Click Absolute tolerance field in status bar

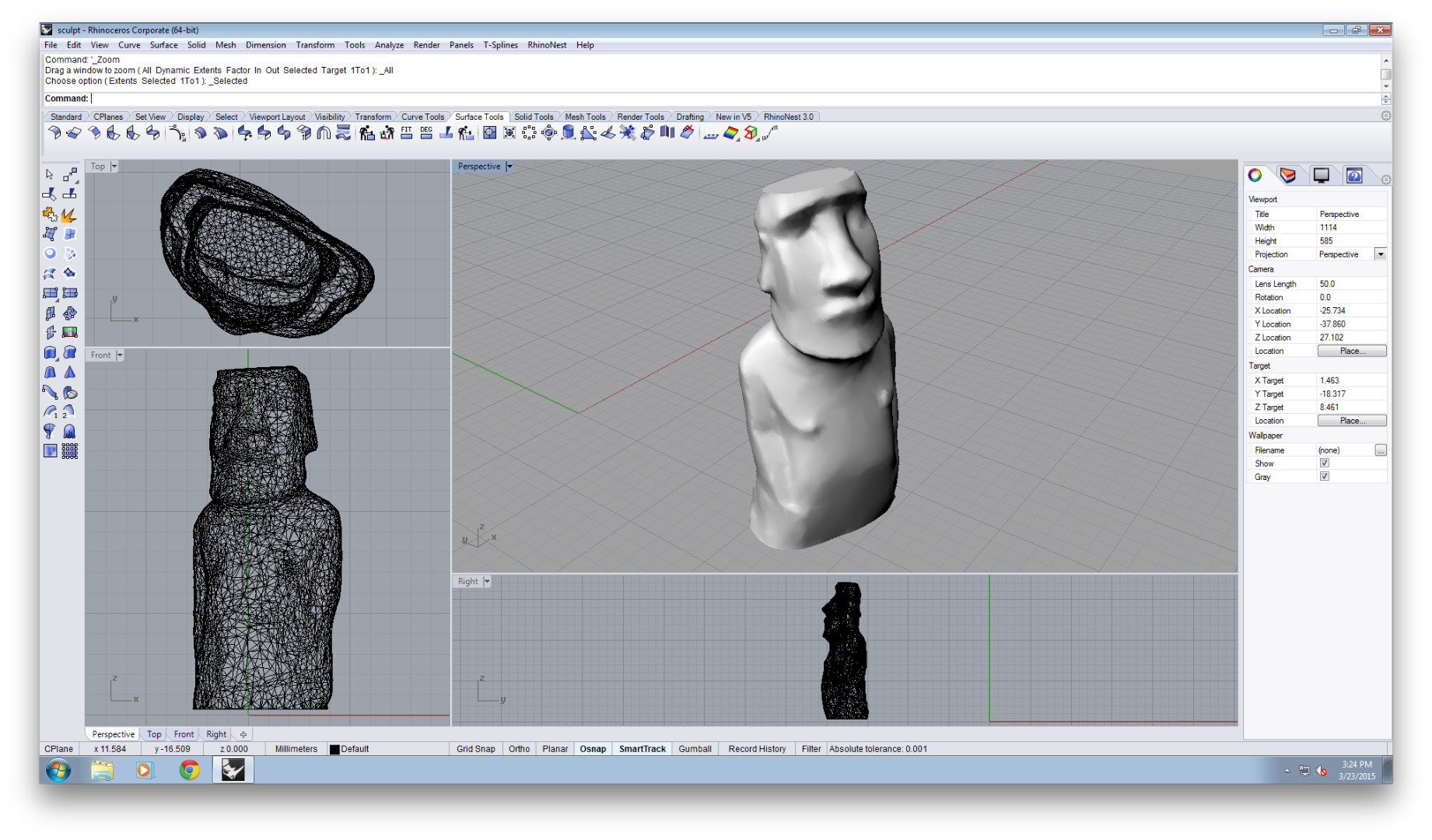[x=878, y=749]
